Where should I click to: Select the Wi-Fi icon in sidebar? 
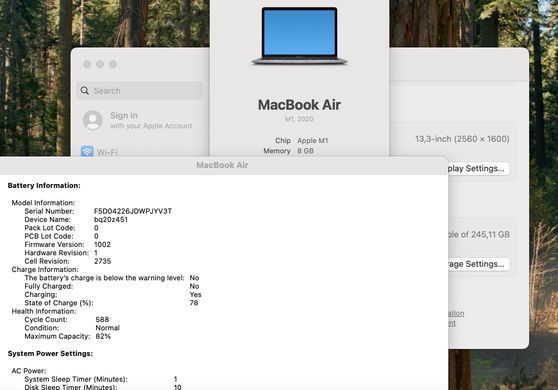(87, 152)
